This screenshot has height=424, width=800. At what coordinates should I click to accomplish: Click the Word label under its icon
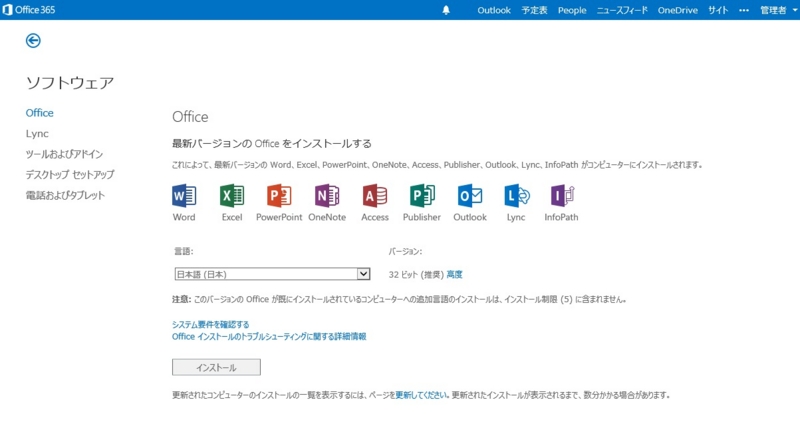pos(184,217)
